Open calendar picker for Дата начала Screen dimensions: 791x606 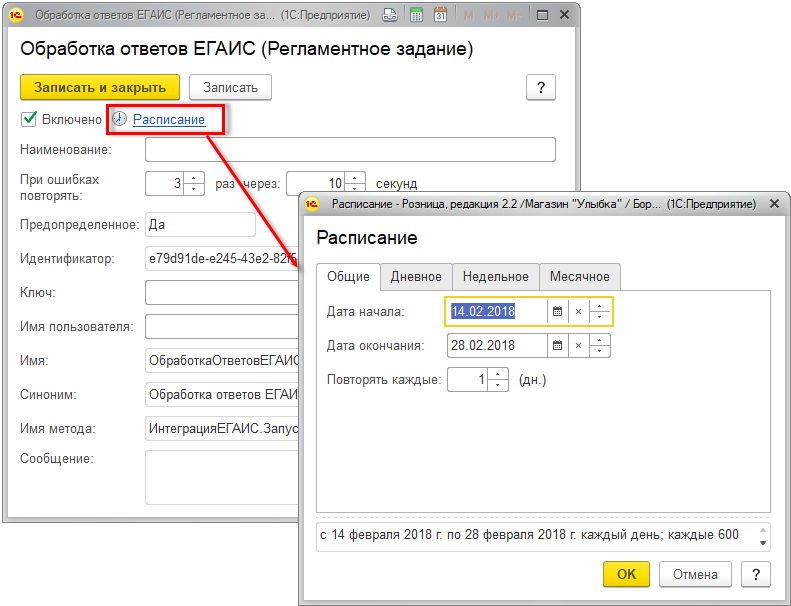557,312
